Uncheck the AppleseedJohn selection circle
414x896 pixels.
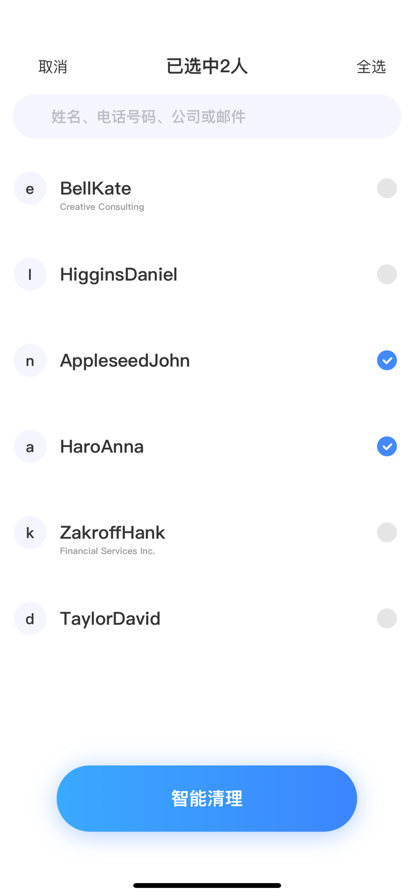point(387,361)
